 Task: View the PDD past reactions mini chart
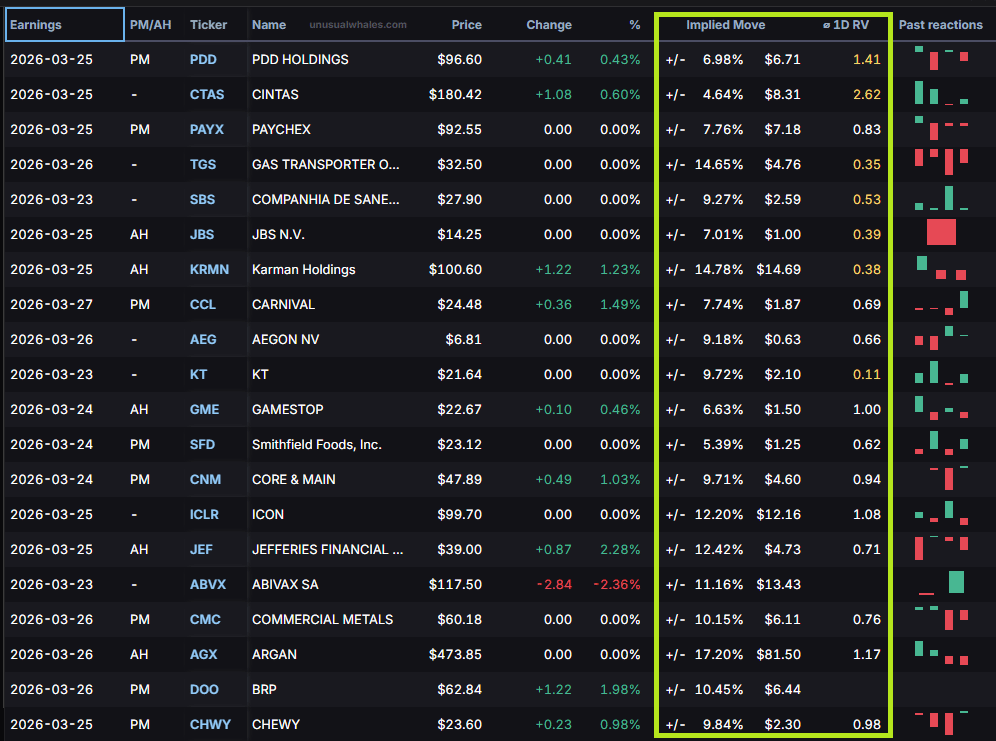pyautogui.click(x=941, y=58)
